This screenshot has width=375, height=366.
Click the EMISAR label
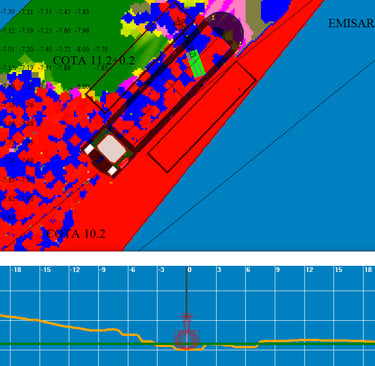pyautogui.click(x=351, y=23)
